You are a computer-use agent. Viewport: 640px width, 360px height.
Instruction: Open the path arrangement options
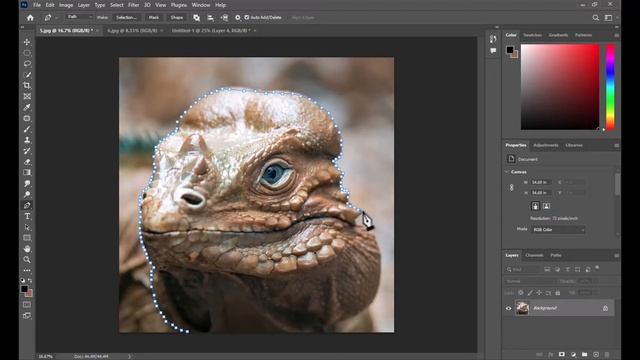tap(224, 18)
